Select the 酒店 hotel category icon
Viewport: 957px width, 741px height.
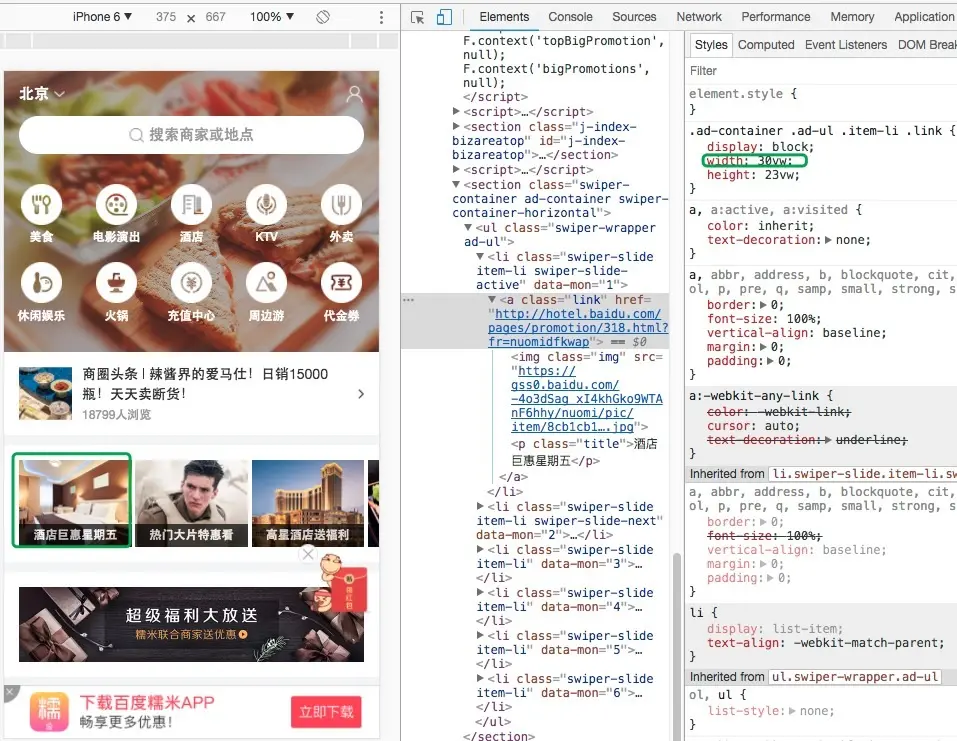click(x=191, y=204)
